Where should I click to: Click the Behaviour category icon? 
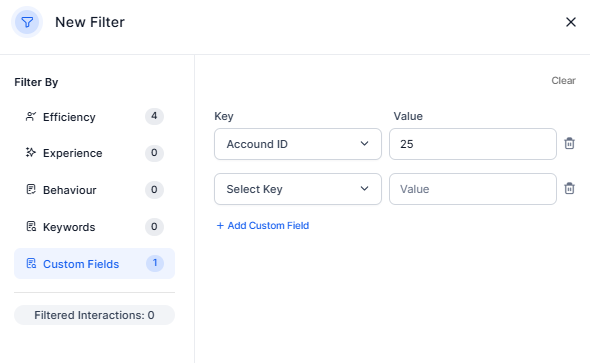tap(31, 189)
